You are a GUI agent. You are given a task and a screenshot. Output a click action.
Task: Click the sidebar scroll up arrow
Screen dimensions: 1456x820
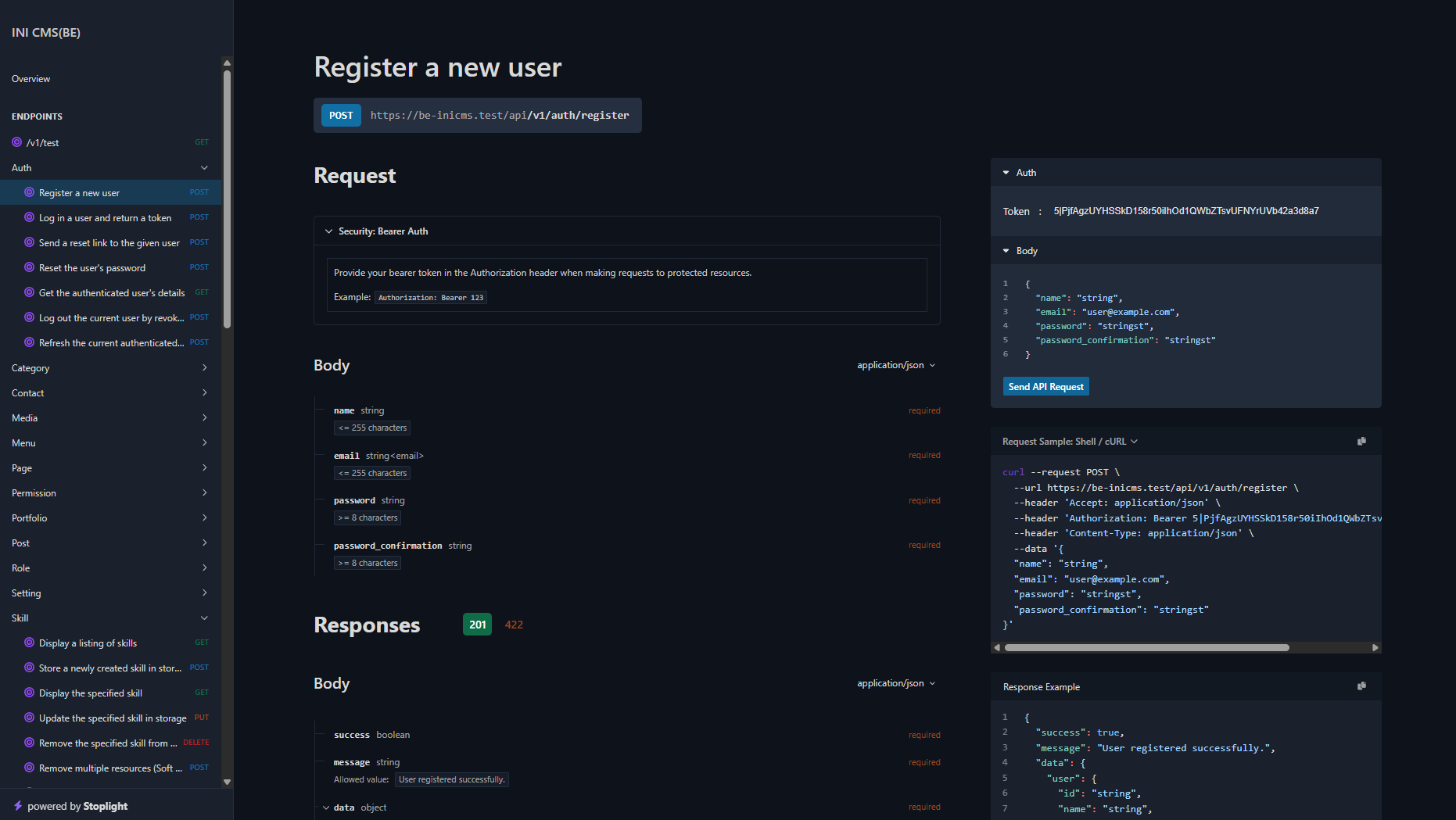(x=227, y=63)
